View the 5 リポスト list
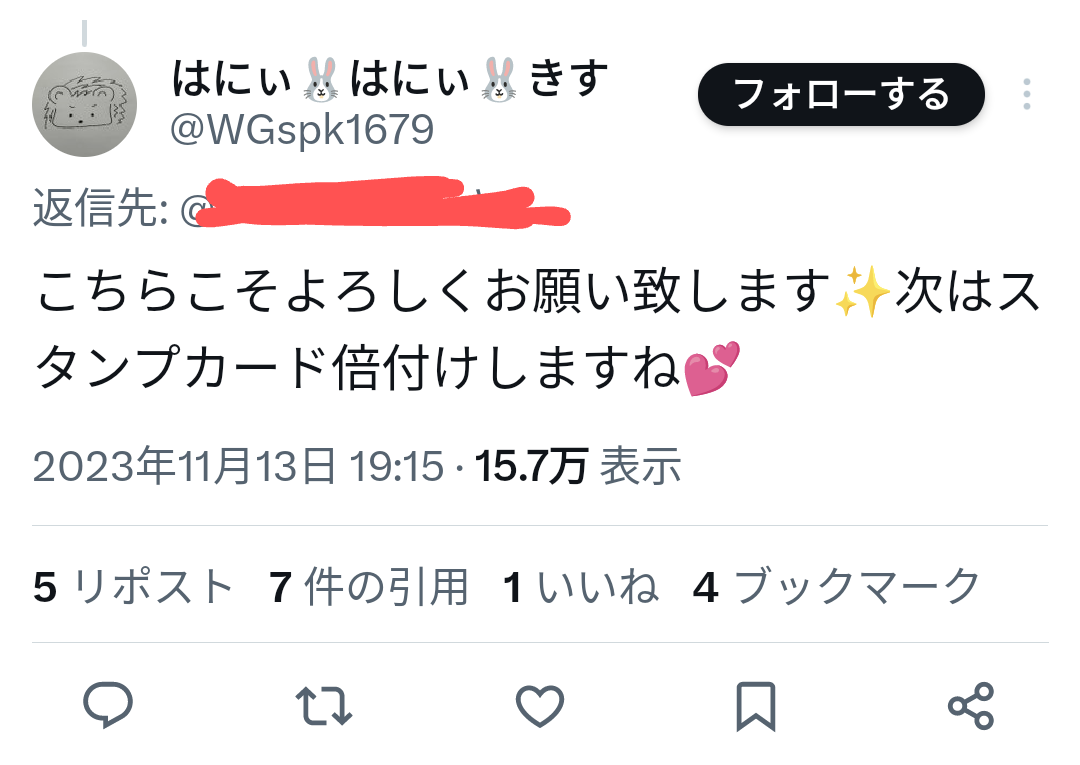The height and width of the screenshot is (765, 1080). [x=134, y=587]
